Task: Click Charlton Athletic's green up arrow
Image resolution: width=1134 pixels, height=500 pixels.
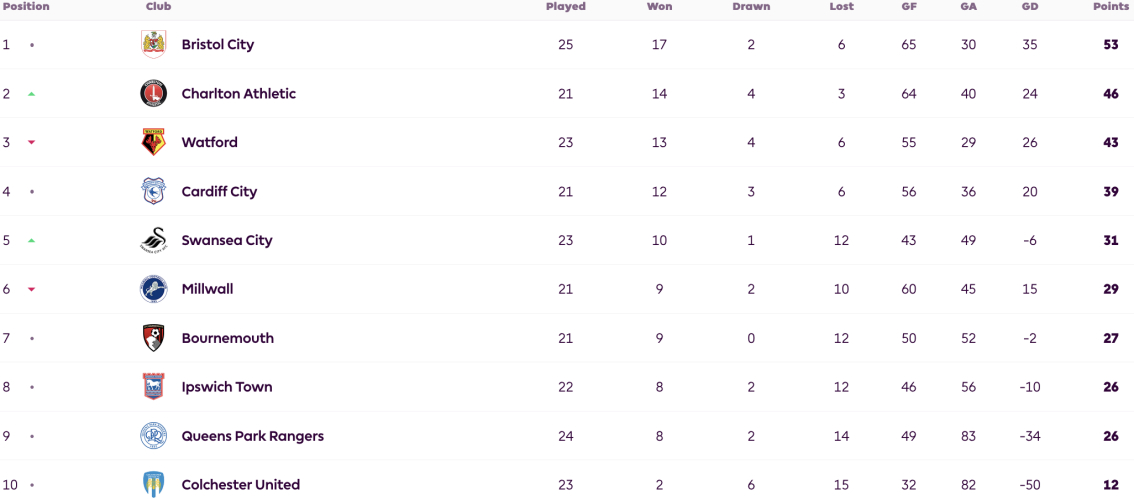Action: click(x=31, y=94)
